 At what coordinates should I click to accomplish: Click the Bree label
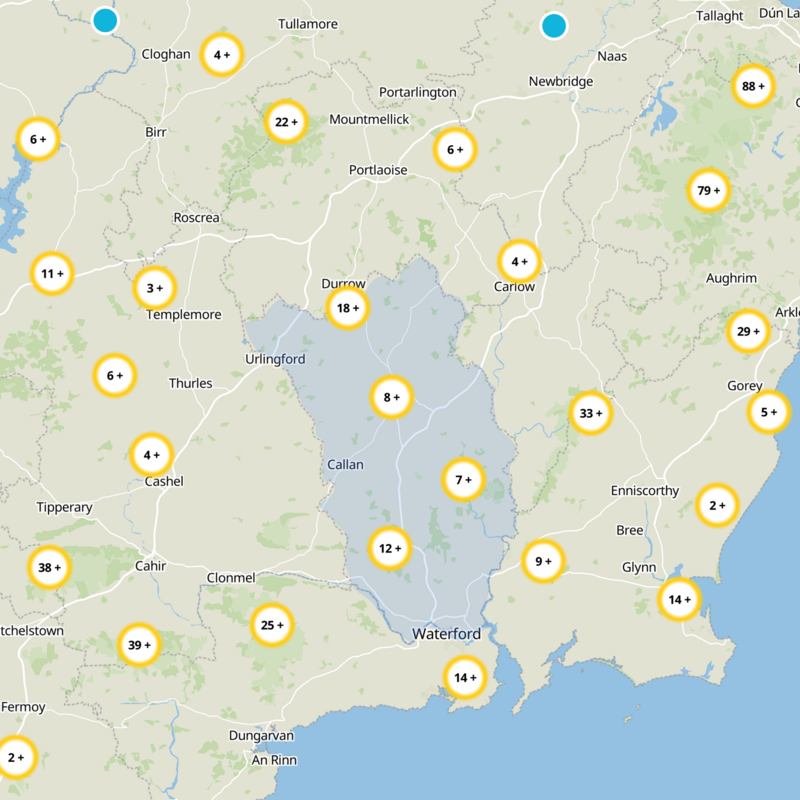tap(630, 531)
